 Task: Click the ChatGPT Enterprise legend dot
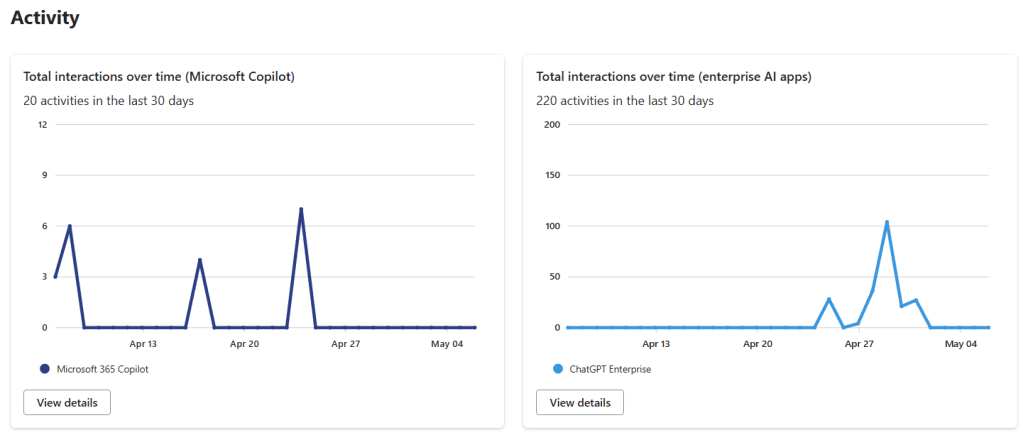coord(558,369)
